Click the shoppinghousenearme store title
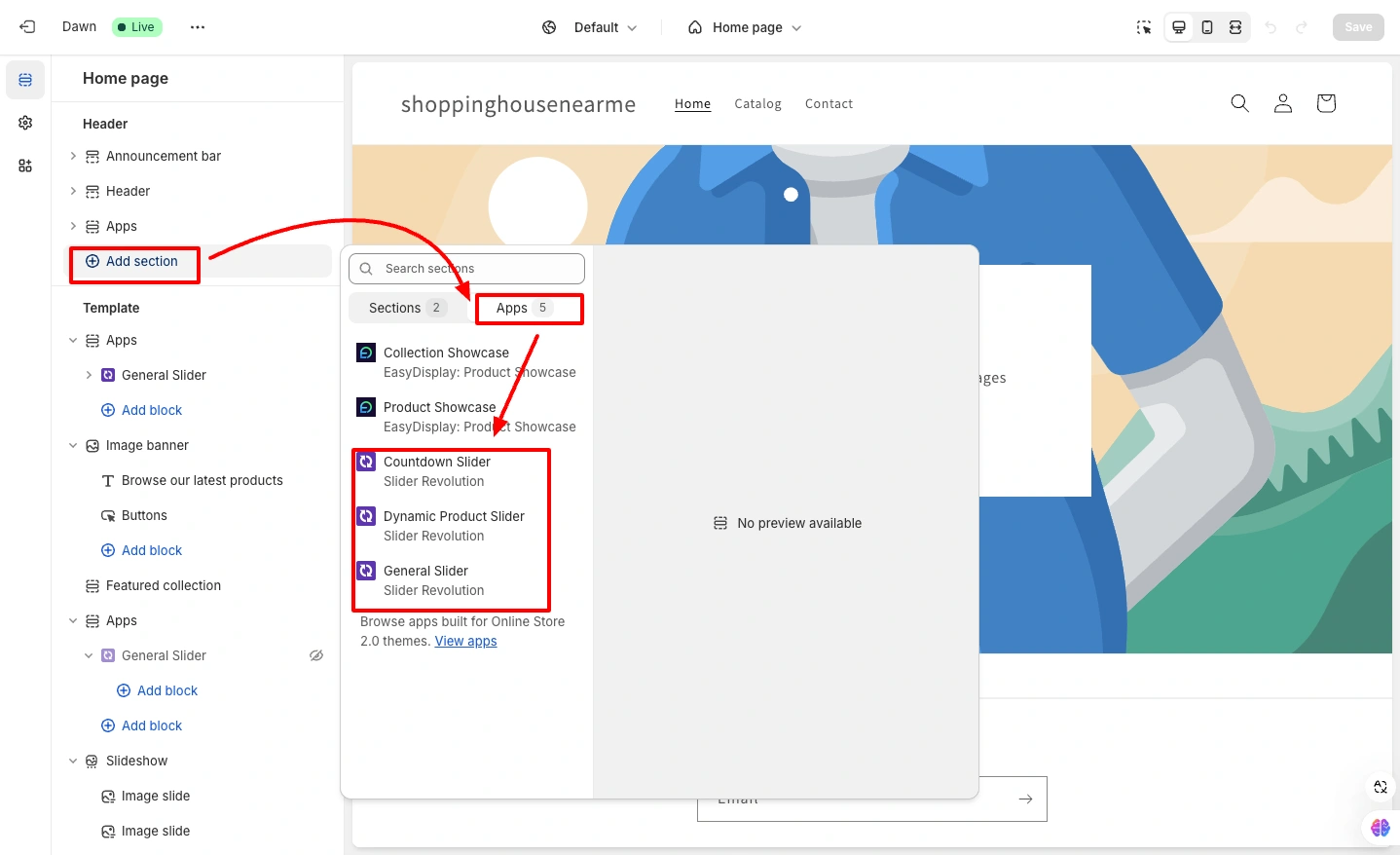This screenshot has width=1400, height=855. (x=518, y=104)
